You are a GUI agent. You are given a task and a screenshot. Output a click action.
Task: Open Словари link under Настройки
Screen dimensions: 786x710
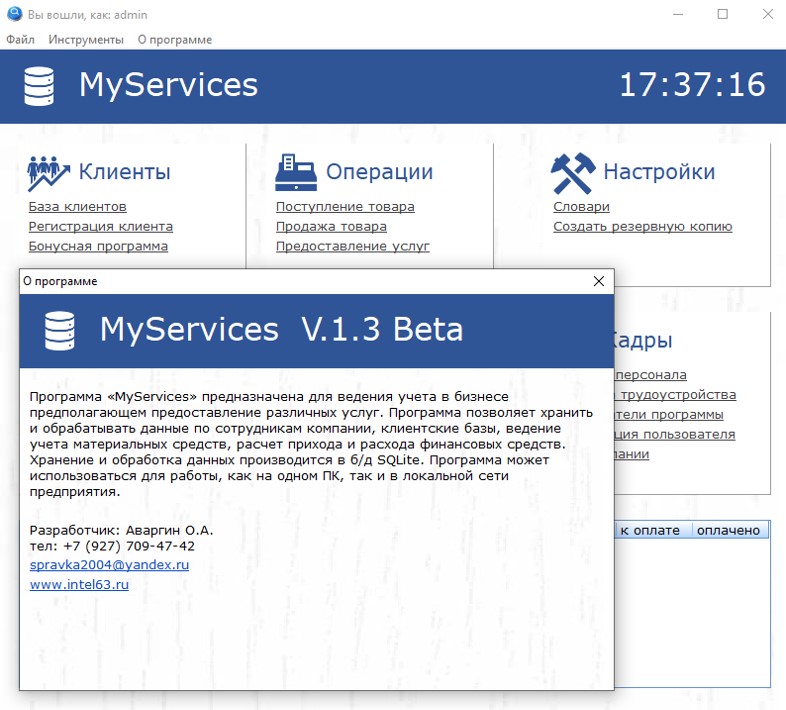[581, 207]
